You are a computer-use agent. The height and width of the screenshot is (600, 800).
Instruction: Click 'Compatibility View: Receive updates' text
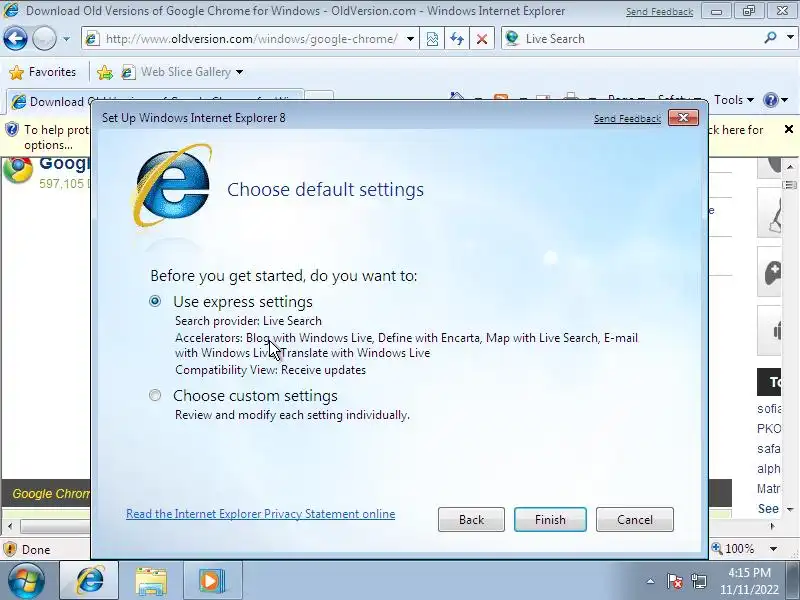click(270, 370)
